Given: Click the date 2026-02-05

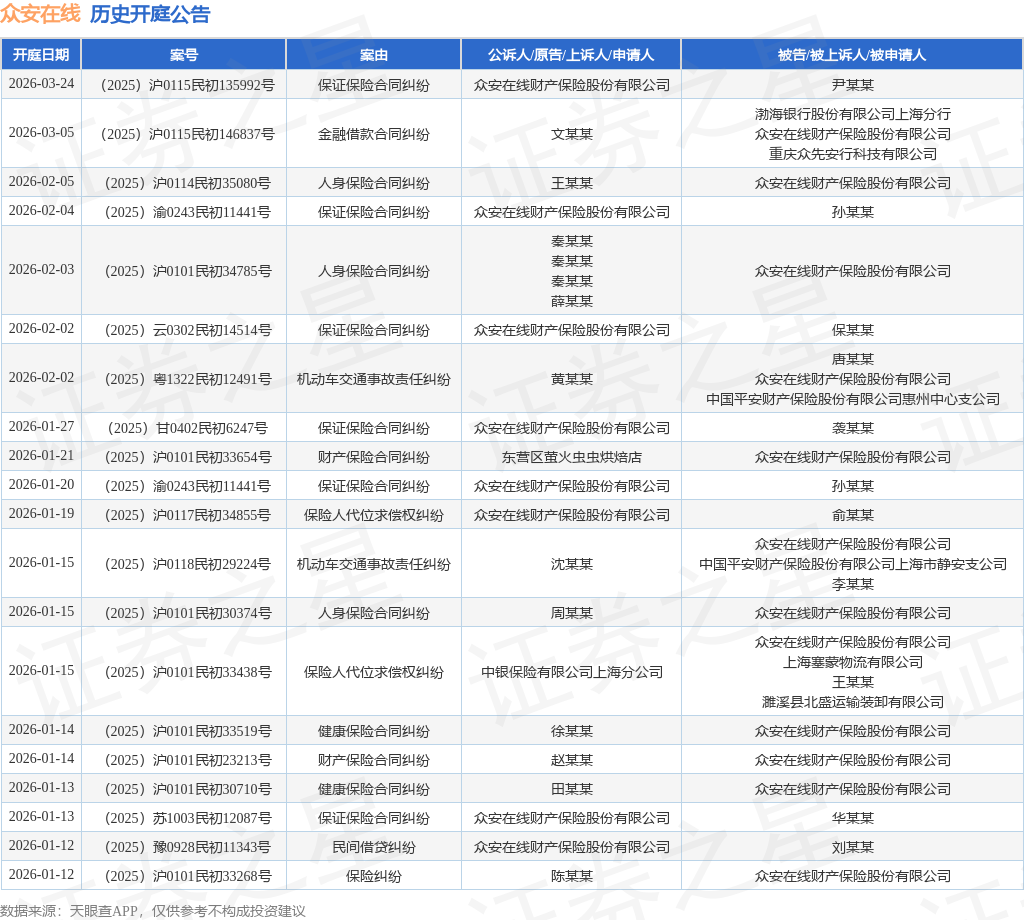Looking at the screenshot, I should [41, 182].
